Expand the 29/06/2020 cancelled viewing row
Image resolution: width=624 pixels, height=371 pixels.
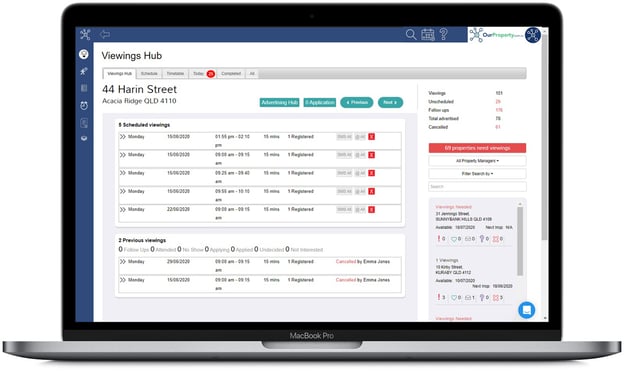tap(123, 262)
